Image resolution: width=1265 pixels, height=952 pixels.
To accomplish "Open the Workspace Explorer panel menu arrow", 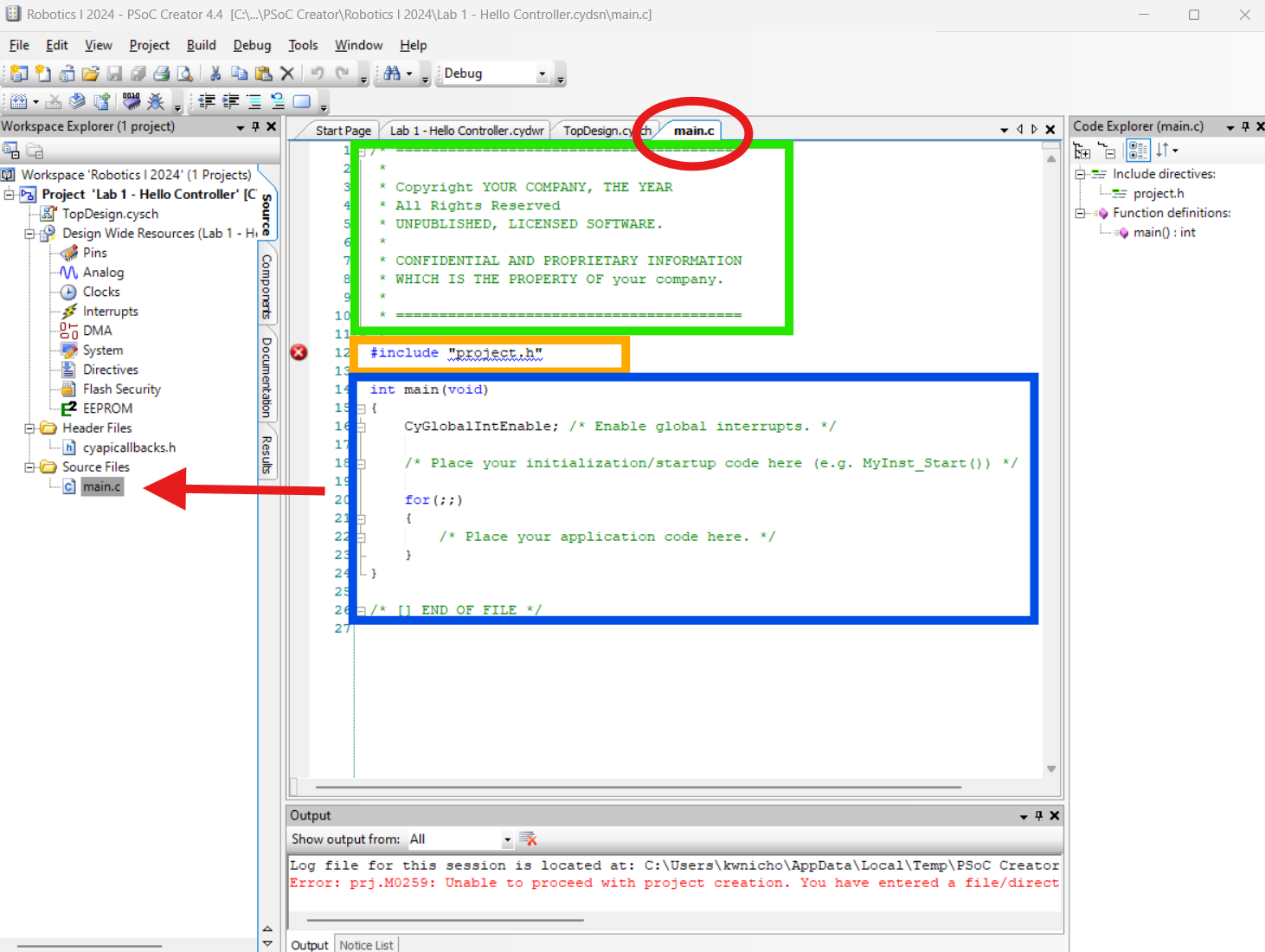I will click(x=241, y=127).
